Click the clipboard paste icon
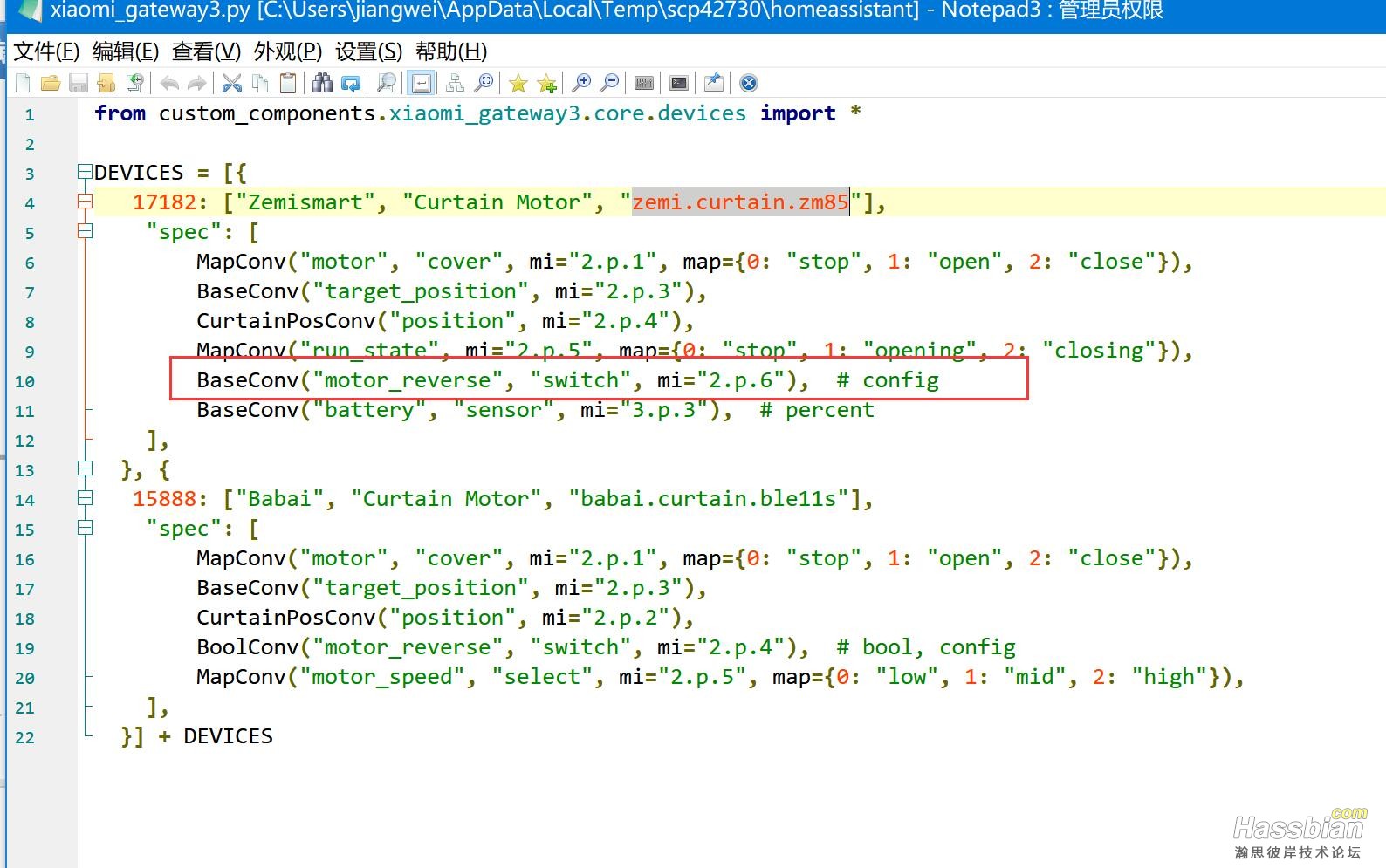This screenshot has width=1386, height=868. point(288,83)
